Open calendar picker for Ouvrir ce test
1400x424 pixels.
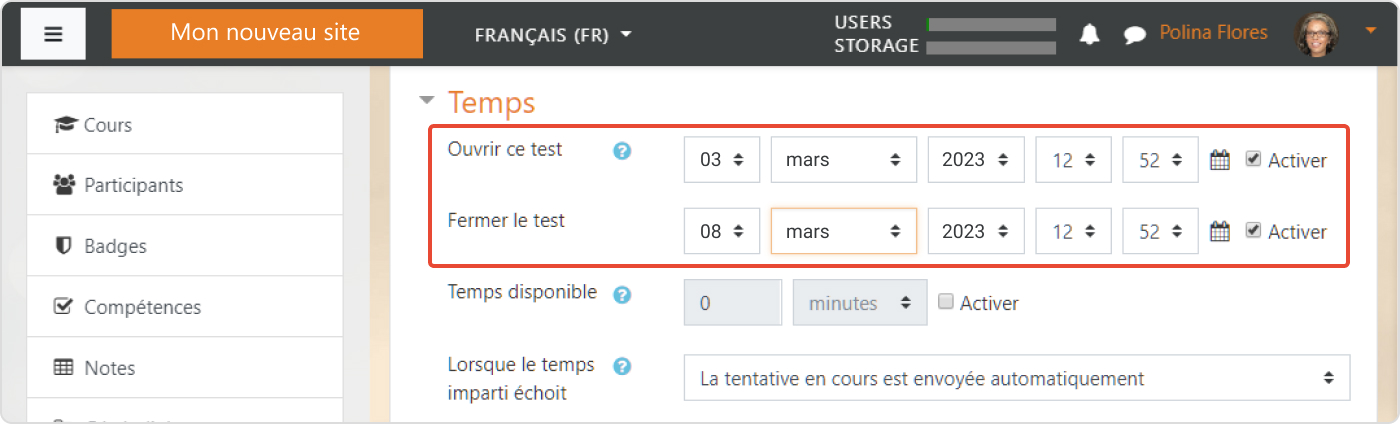[x=1219, y=160]
